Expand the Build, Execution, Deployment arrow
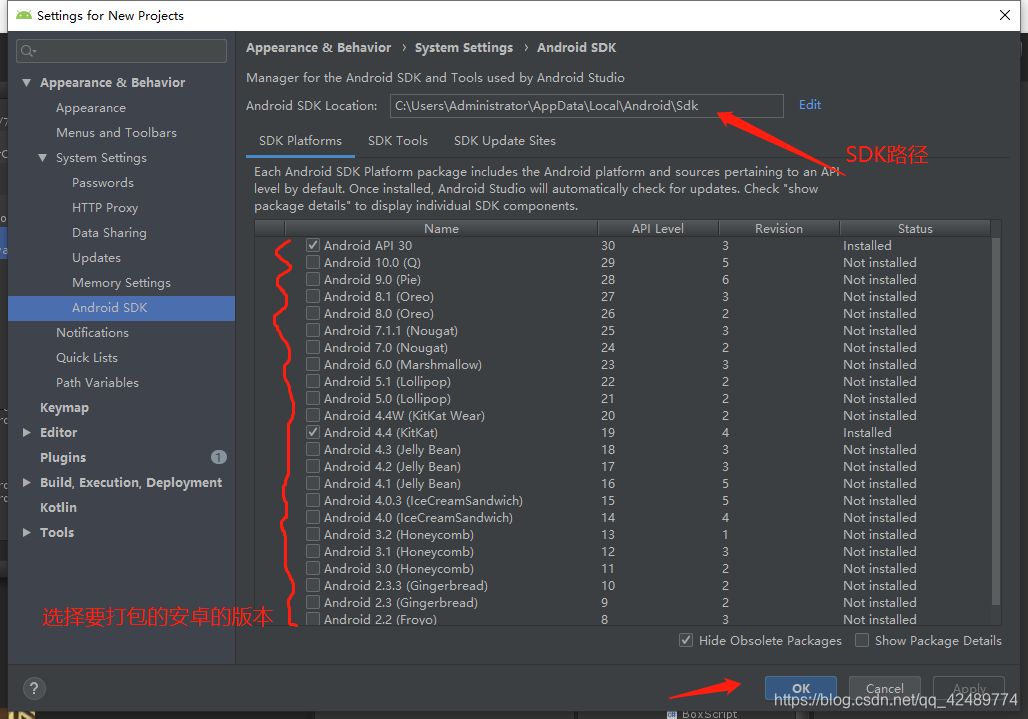The height and width of the screenshot is (719, 1028). pos(26,482)
